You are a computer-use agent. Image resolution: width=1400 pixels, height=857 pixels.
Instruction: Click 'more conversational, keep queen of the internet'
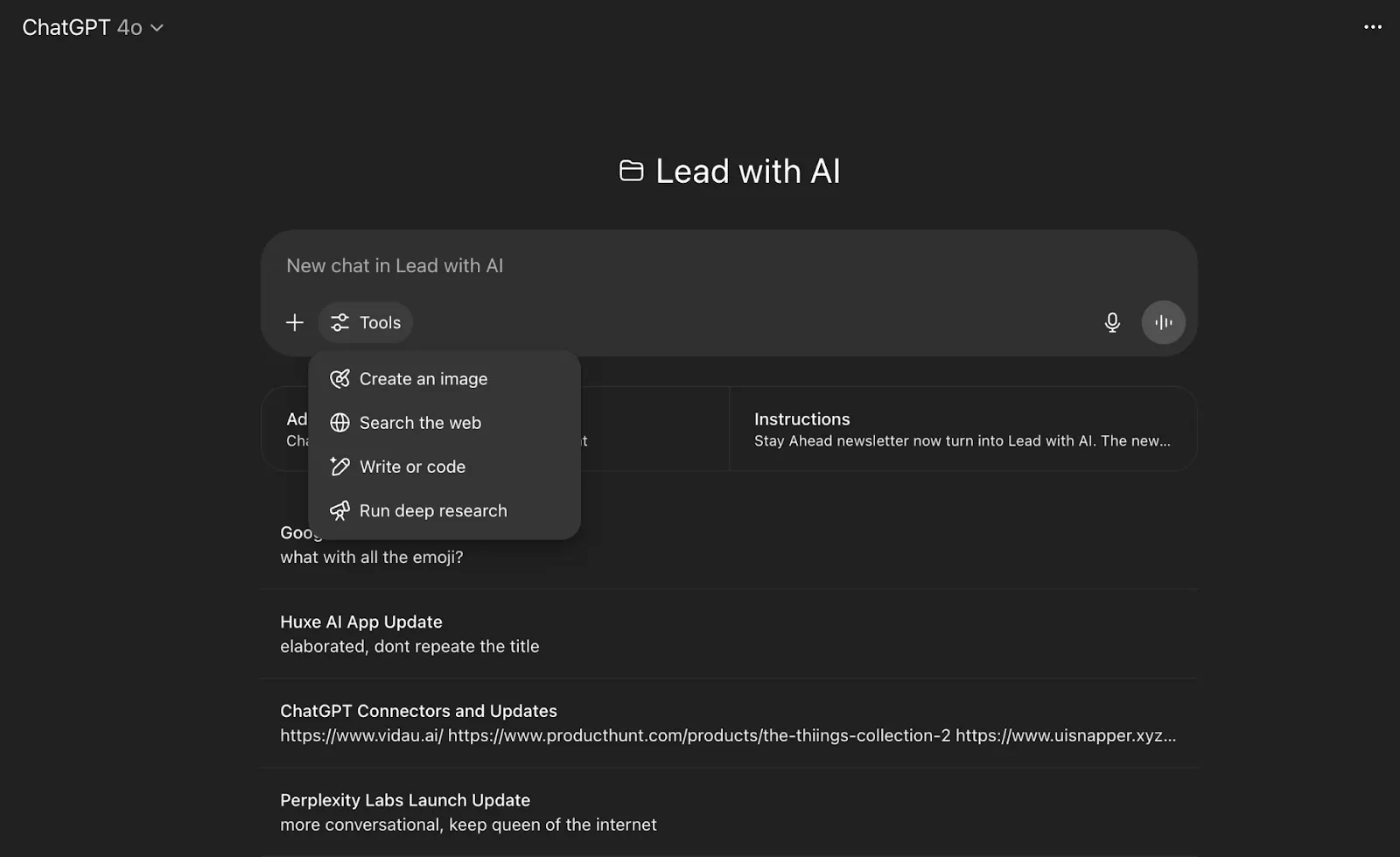tap(468, 825)
